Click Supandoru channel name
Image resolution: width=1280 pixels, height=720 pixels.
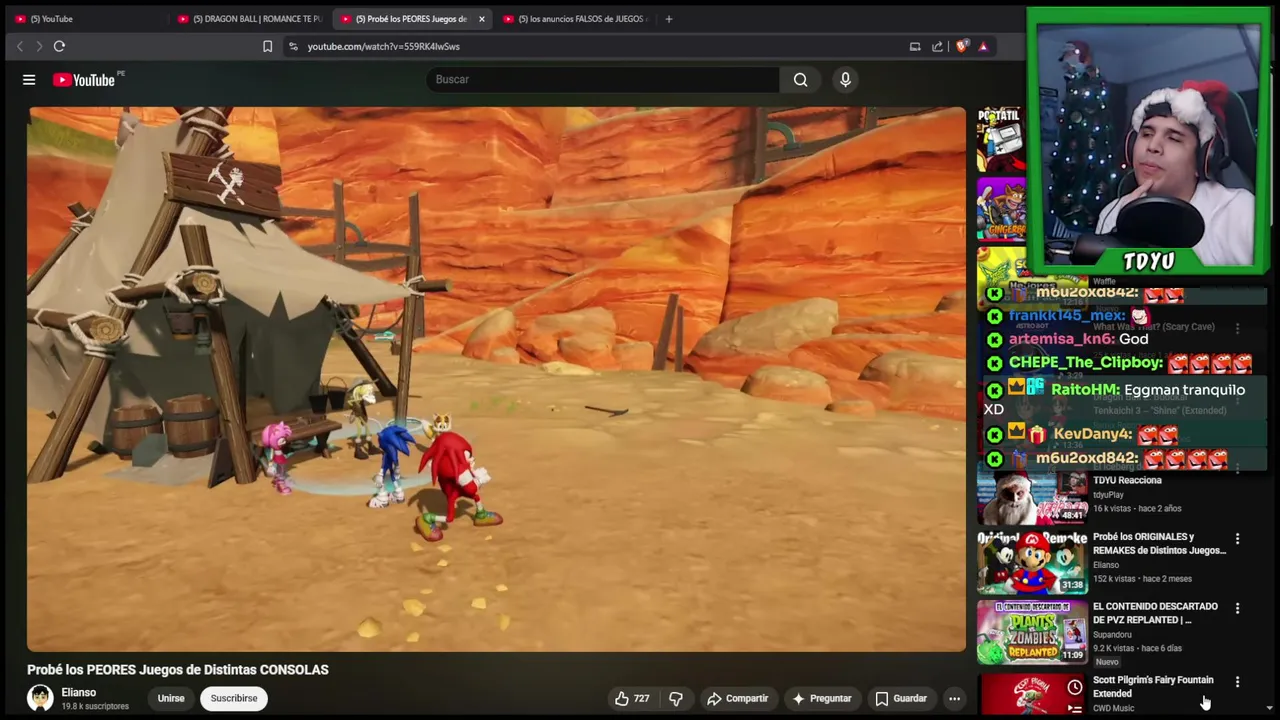click(1112, 634)
